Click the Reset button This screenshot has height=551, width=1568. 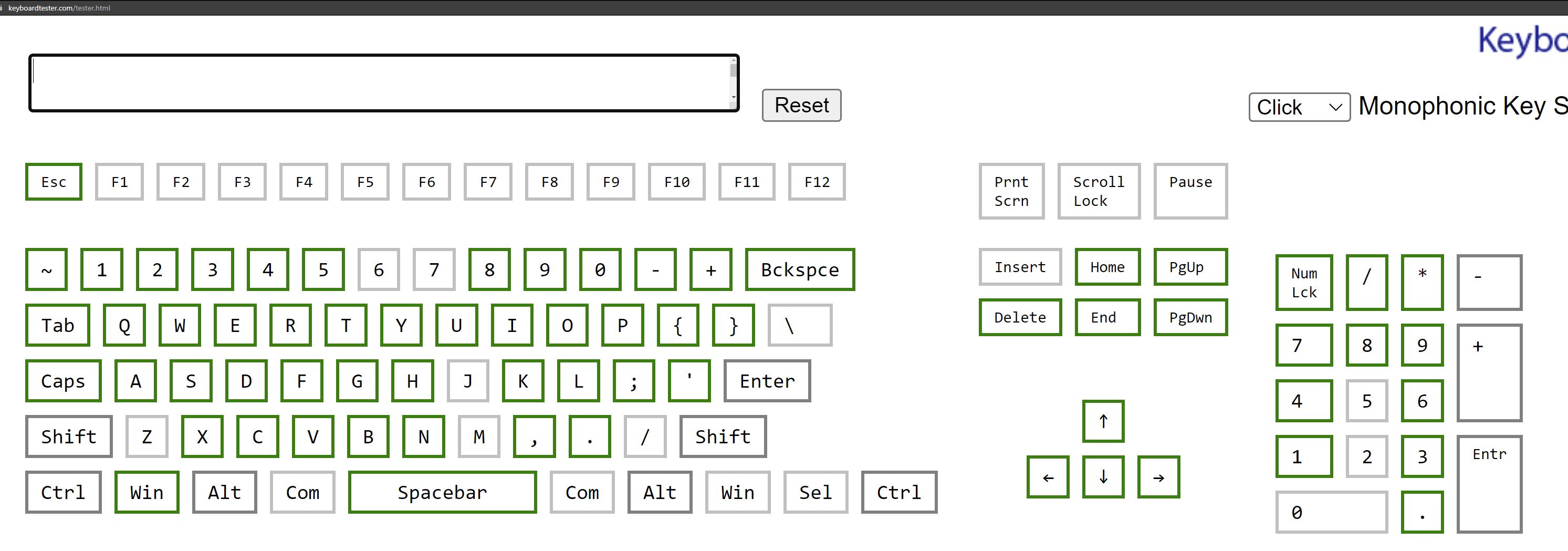pos(801,106)
